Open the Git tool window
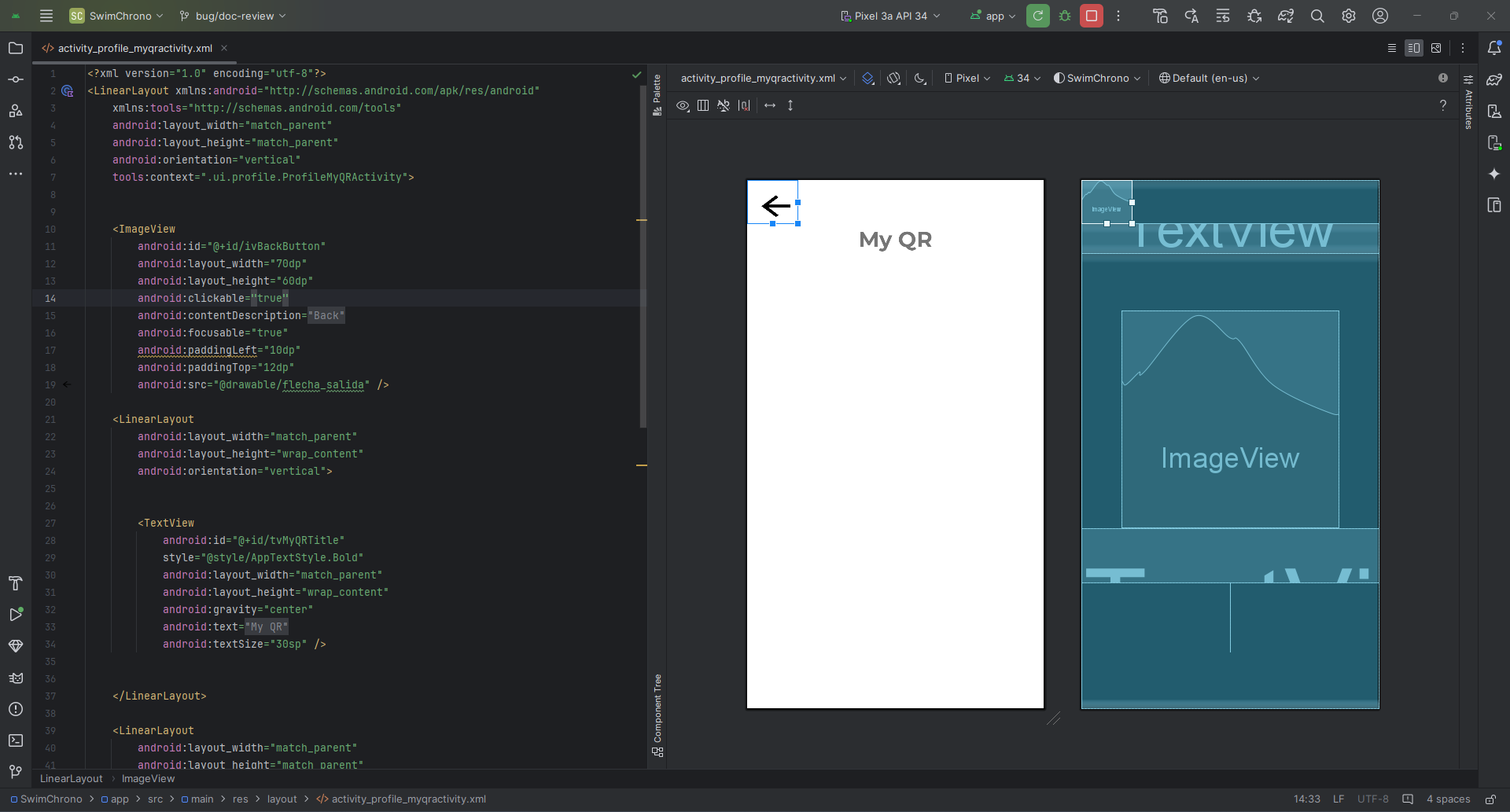1510x812 pixels. [16, 772]
